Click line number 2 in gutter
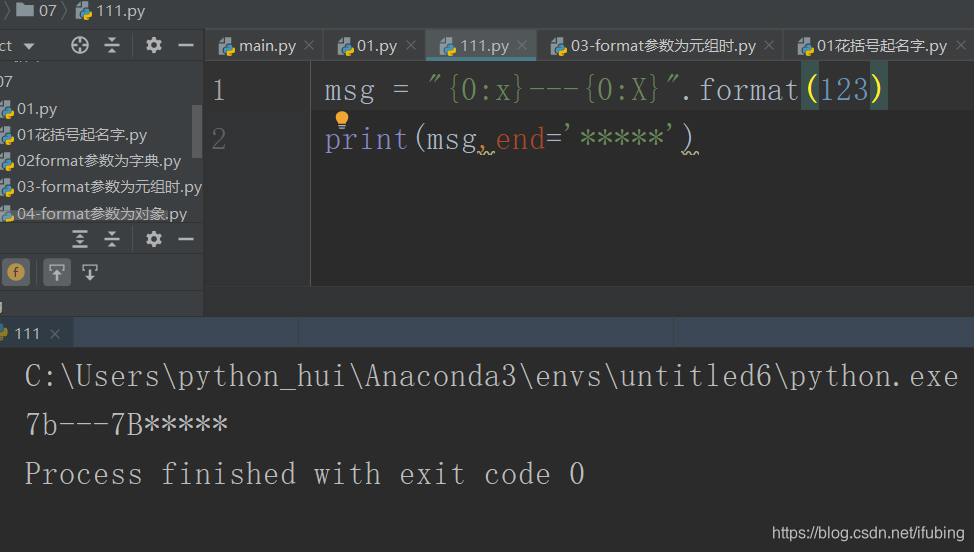The height and width of the screenshot is (552, 974). tap(218, 138)
